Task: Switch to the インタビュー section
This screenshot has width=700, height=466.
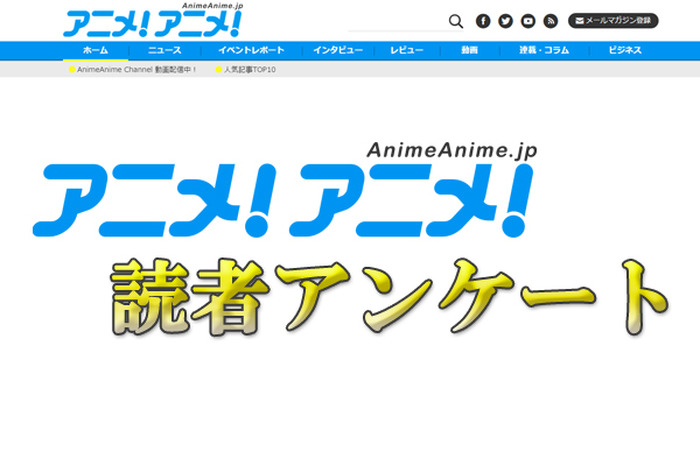Action: [x=337, y=50]
